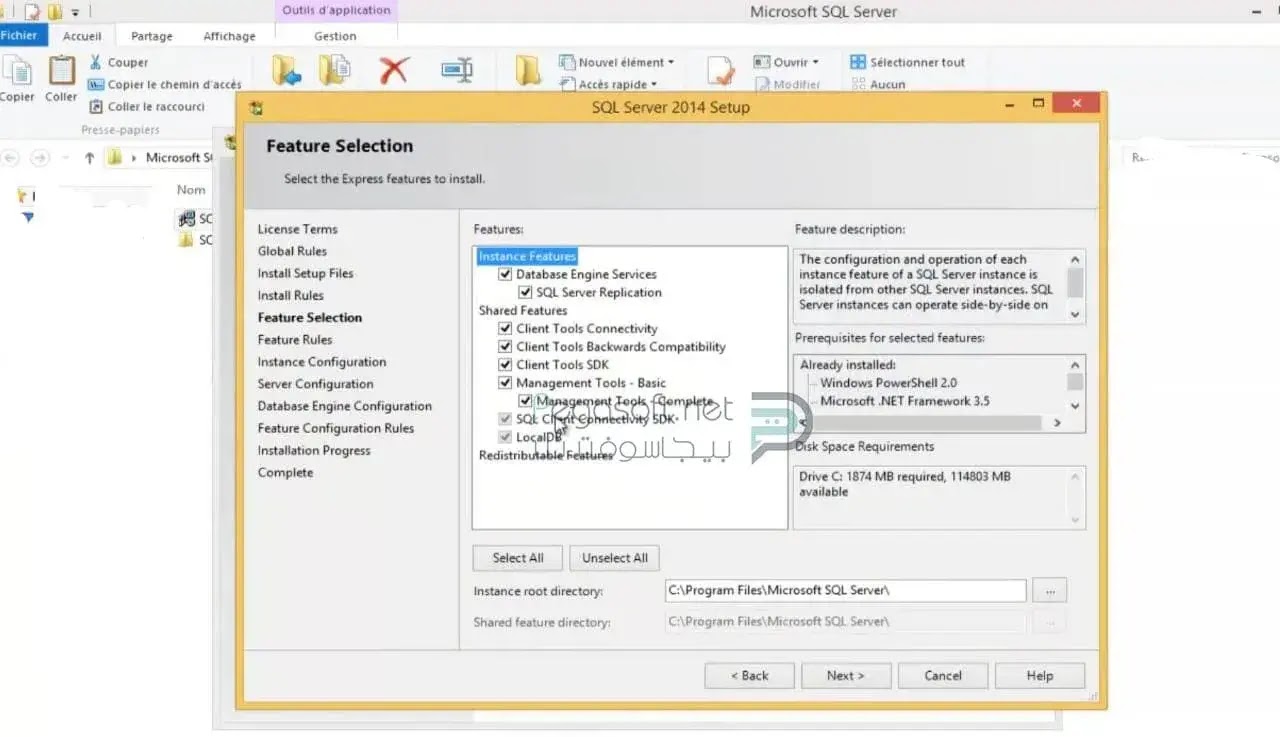
Task: Click the Back button
Action: [749, 676]
